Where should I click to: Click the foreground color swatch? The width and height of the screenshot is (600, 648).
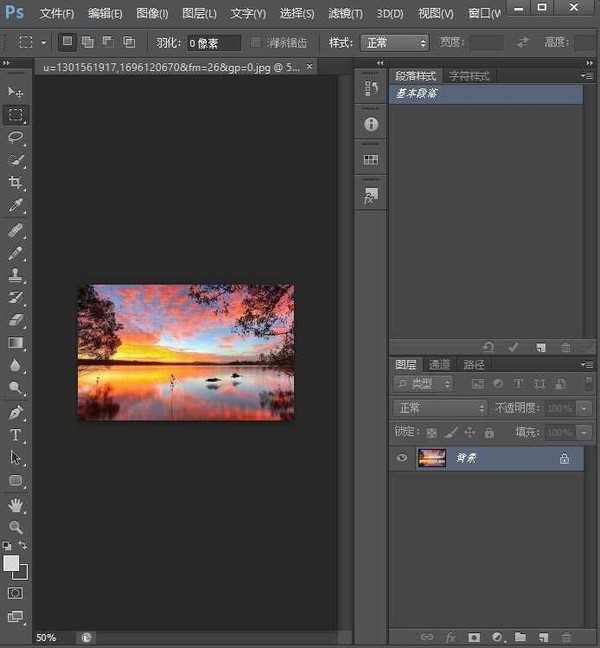coord(12,564)
